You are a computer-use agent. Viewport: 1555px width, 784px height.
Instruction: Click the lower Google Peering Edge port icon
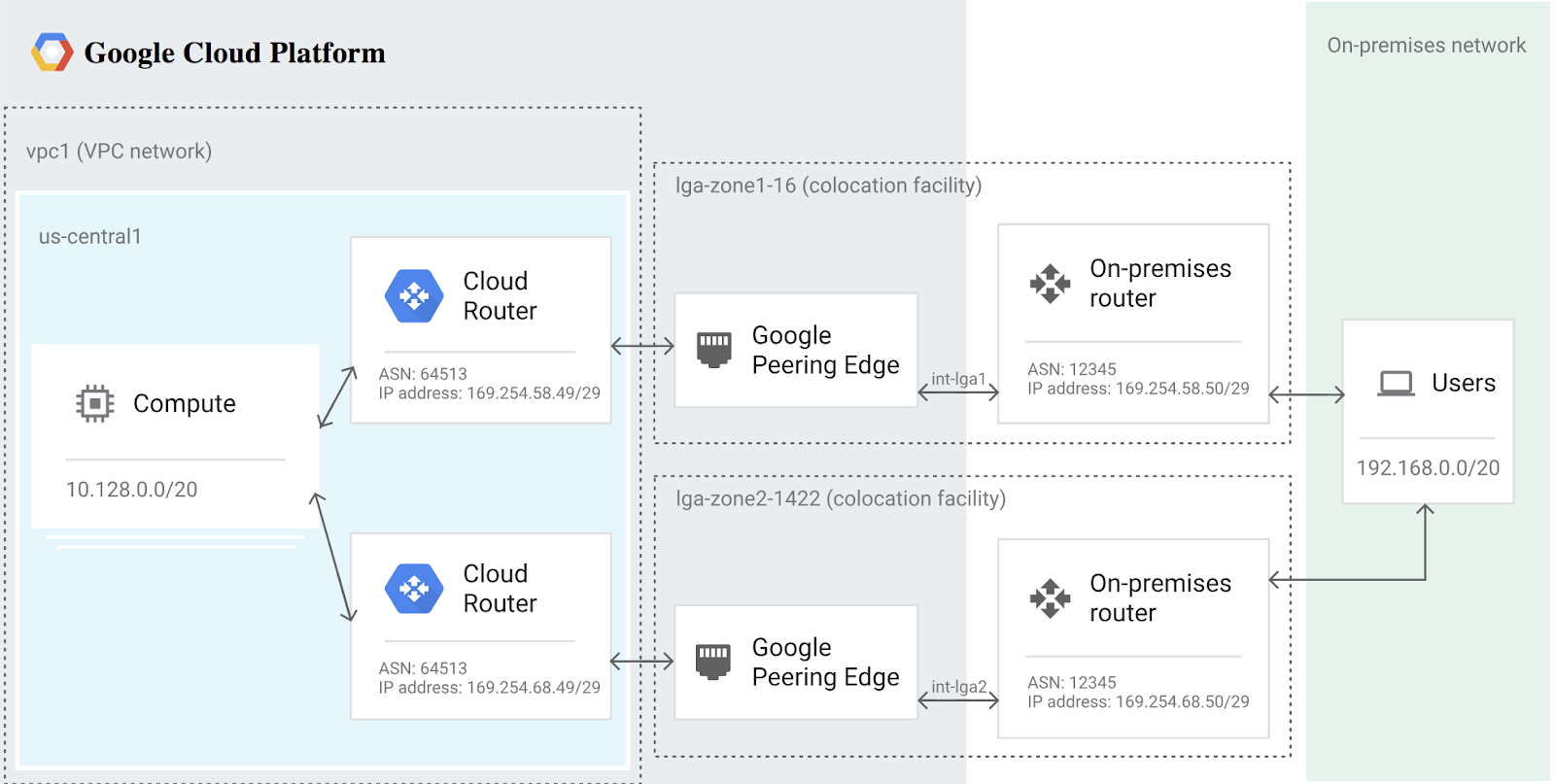pyautogui.click(x=713, y=662)
